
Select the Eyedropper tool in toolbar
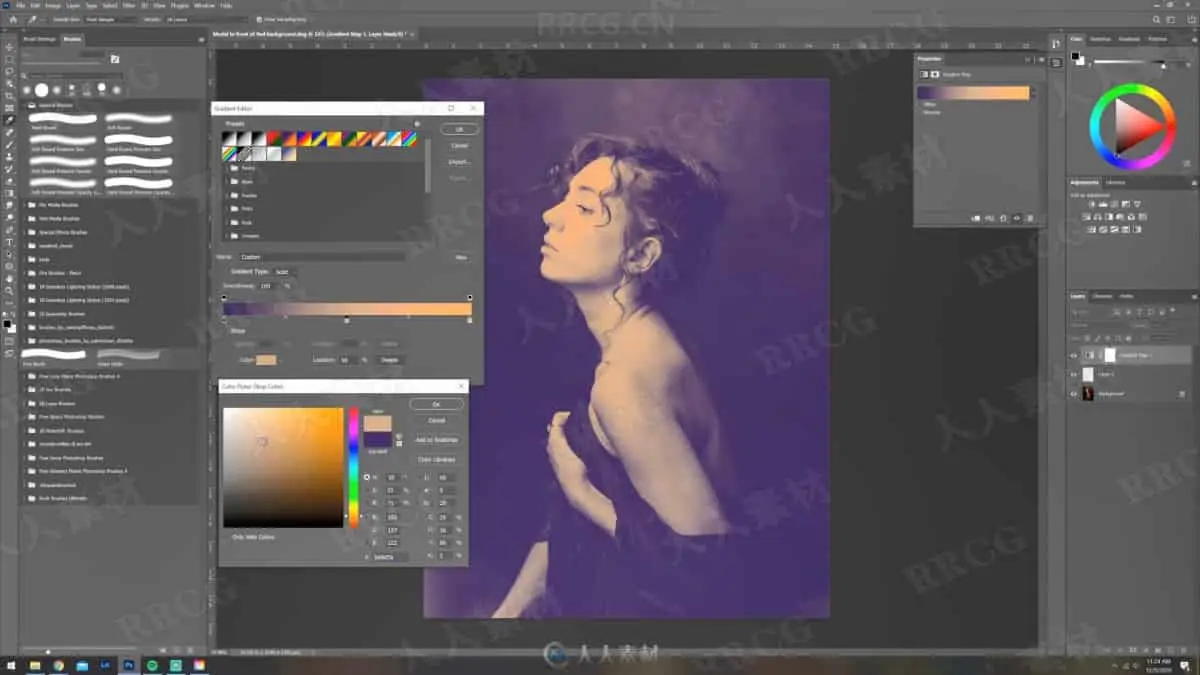pyautogui.click(x=9, y=120)
